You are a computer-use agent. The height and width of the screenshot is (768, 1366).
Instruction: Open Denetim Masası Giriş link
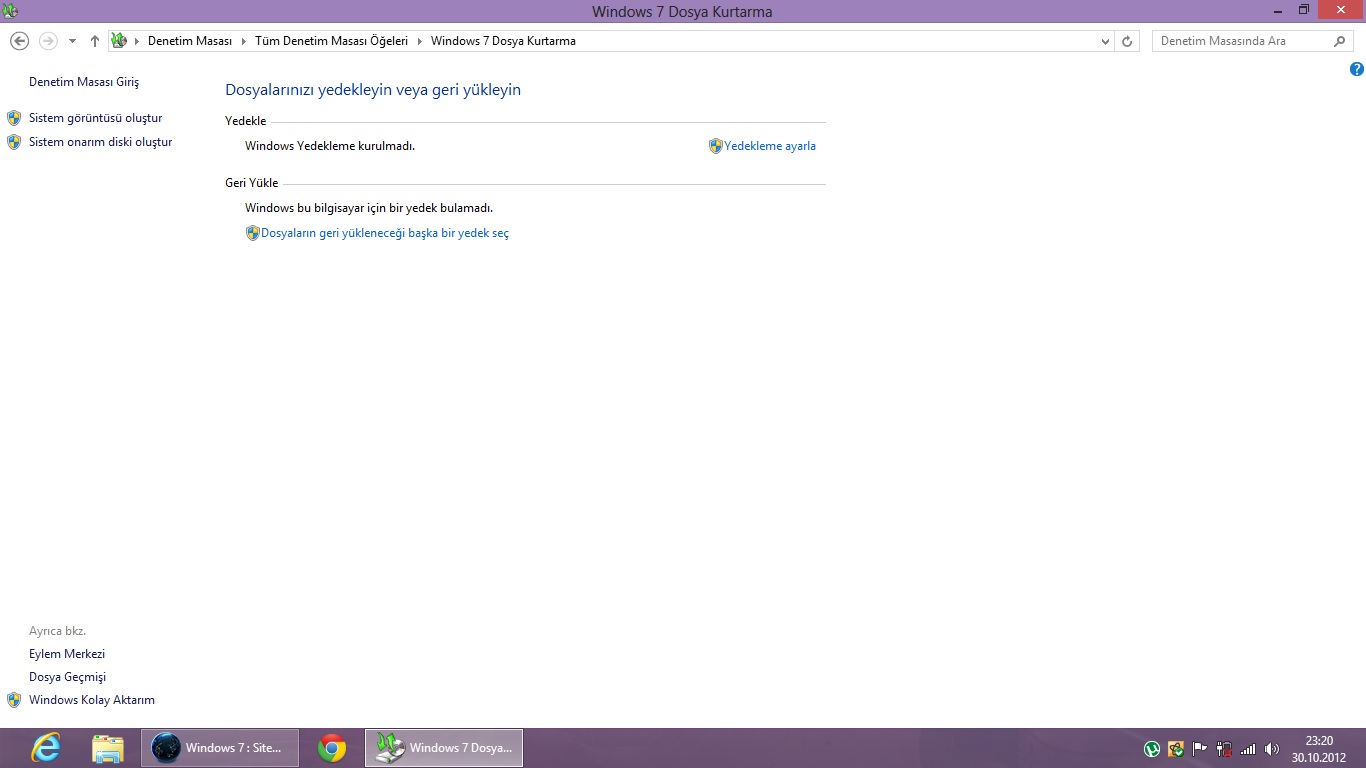pos(84,82)
